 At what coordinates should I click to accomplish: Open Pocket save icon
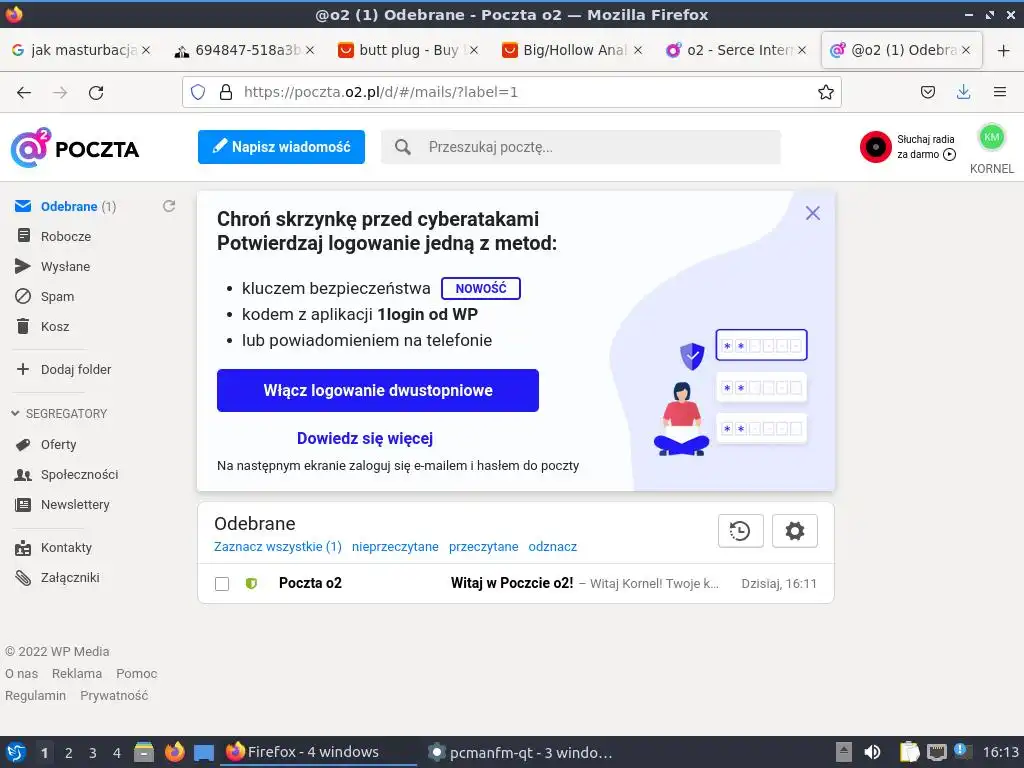[x=928, y=92]
